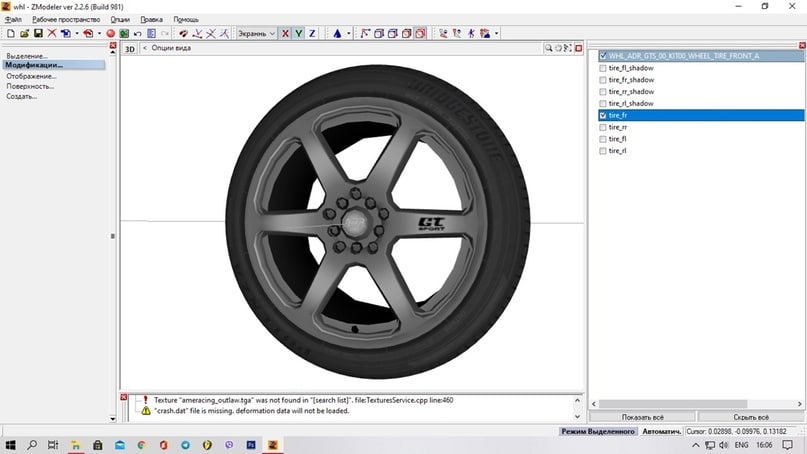Click the Open file folder icon
807x454 pixels.
click(24, 33)
